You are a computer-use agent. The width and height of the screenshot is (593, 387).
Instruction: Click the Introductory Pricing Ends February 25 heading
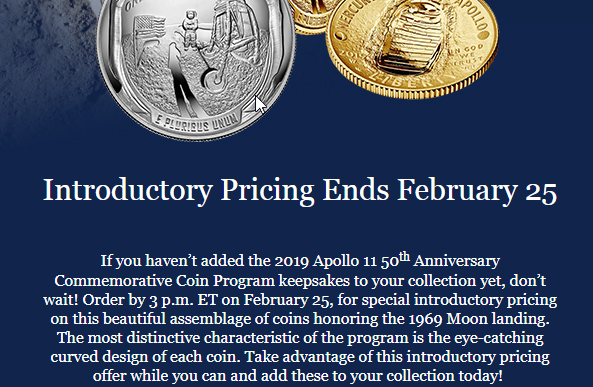pos(300,190)
